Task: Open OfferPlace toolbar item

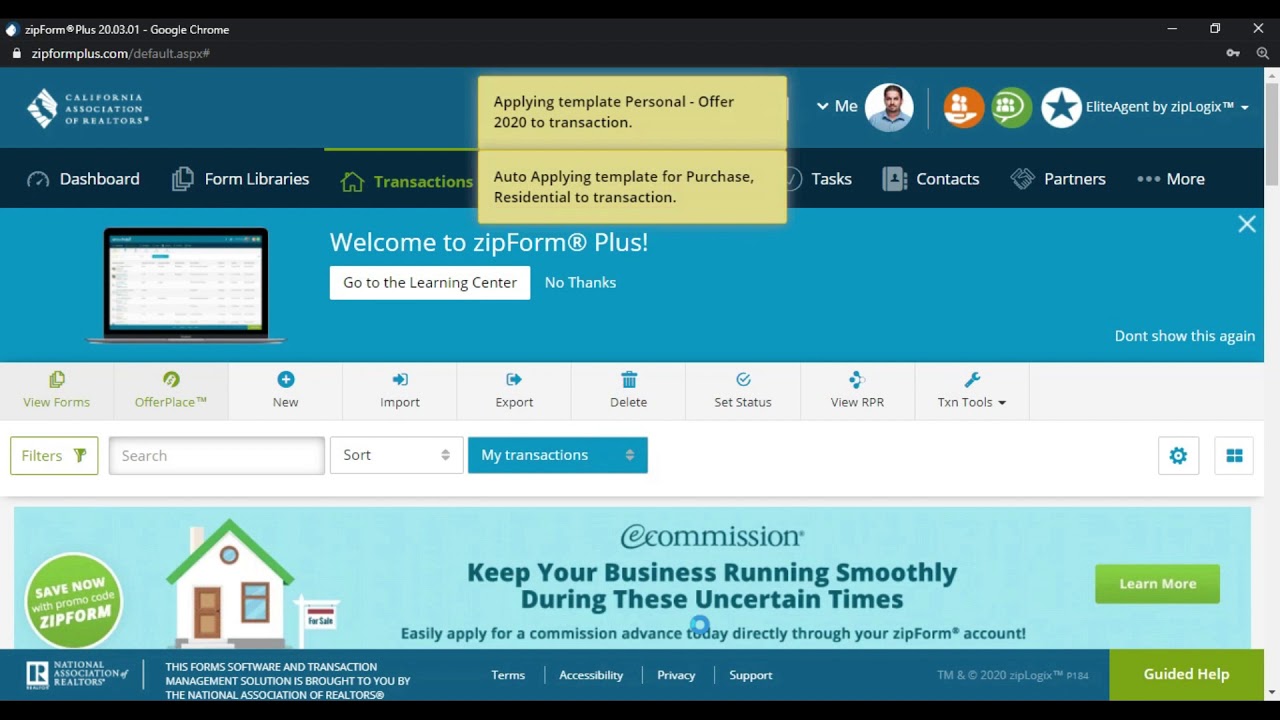Action: (171, 390)
